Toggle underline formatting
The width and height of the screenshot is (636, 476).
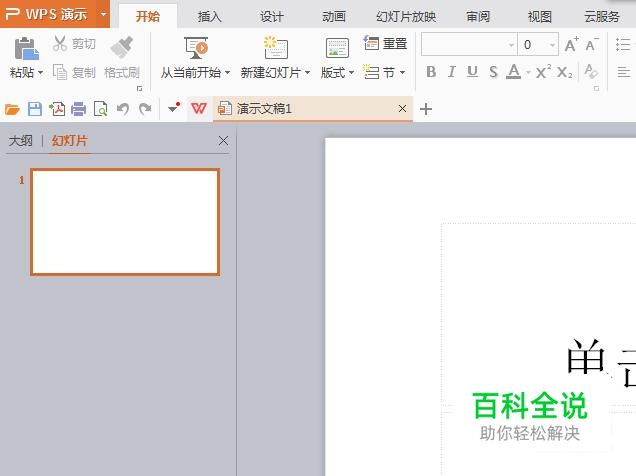[472, 72]
